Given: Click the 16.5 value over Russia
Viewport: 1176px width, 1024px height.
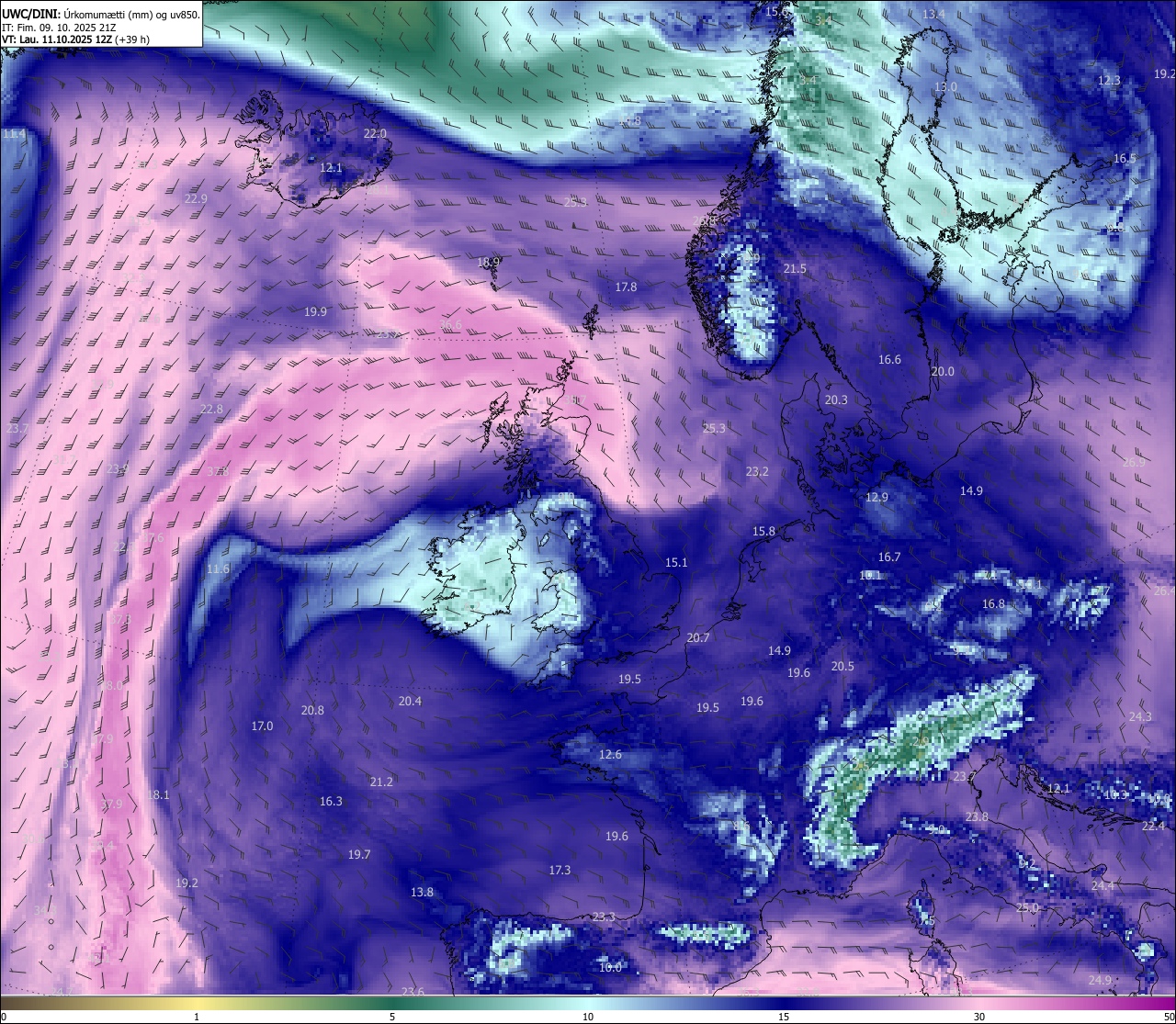Looking at the screenshot, I should coord(1125,158).
